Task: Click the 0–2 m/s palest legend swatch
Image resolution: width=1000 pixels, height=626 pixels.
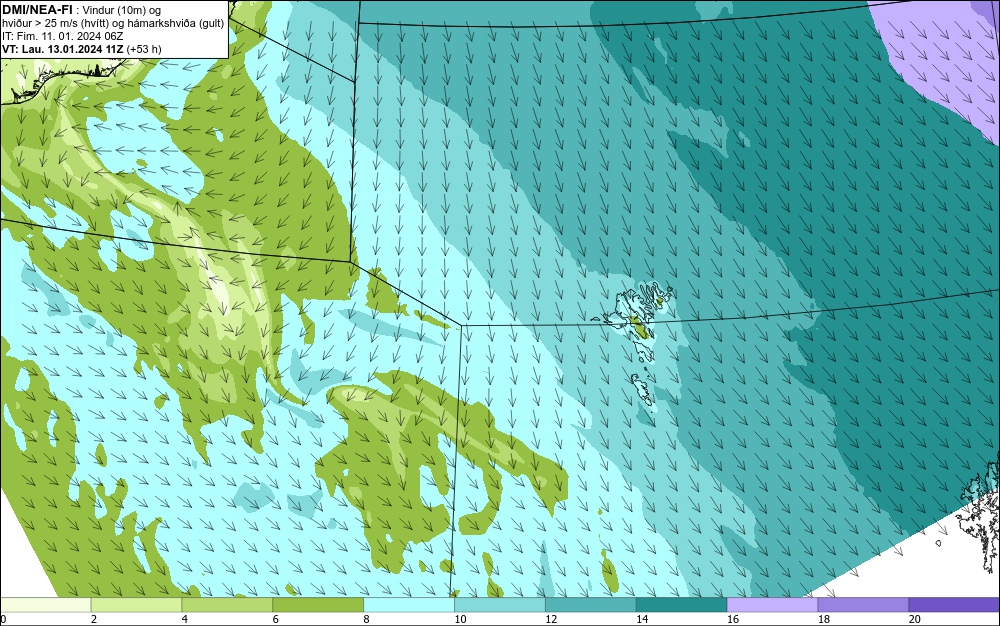Action: (x=46, y=604)
